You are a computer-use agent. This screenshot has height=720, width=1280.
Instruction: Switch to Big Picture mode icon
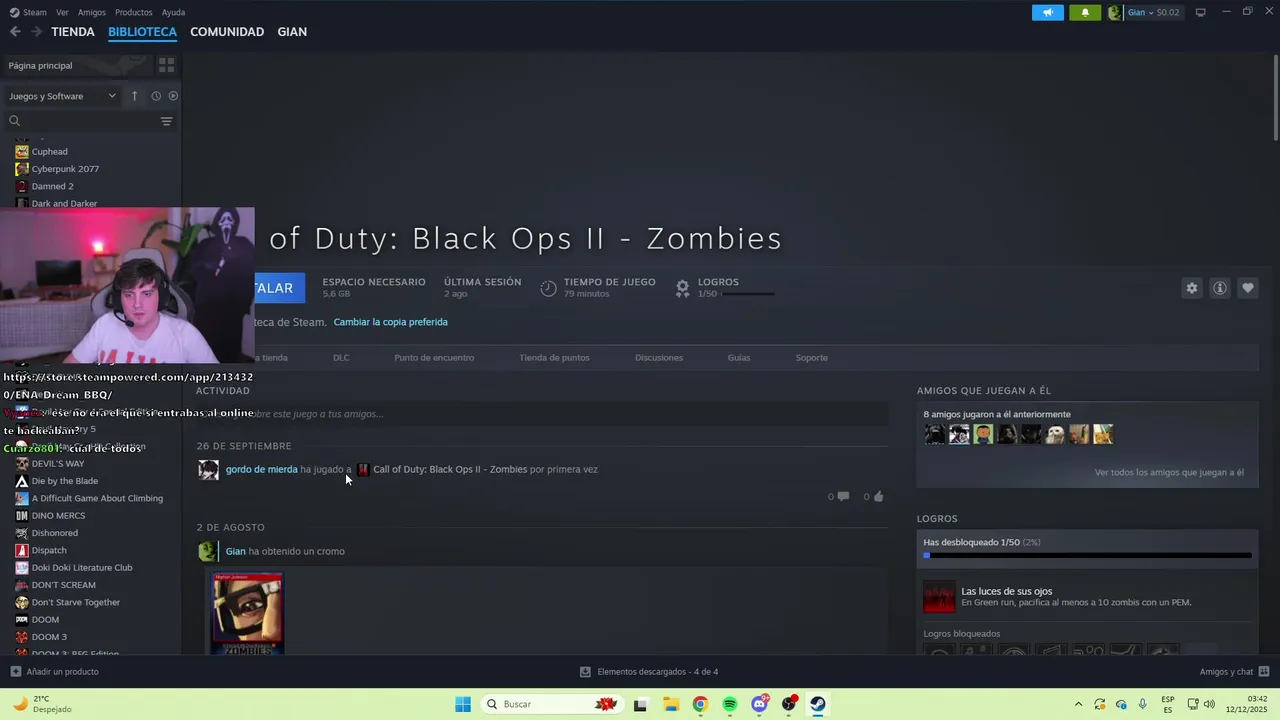tap(1200, 12)
